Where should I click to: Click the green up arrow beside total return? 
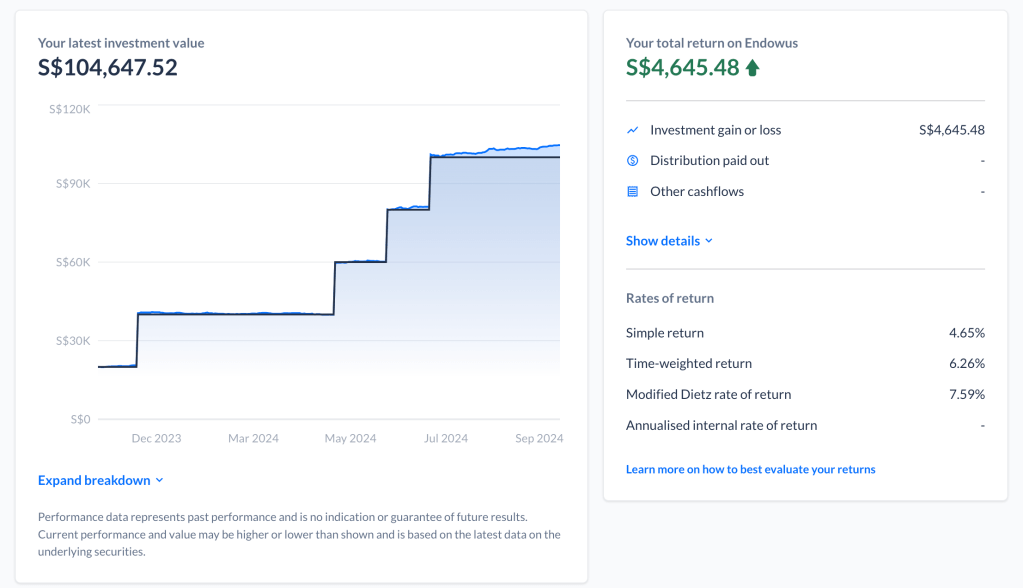tap(753, 68)
